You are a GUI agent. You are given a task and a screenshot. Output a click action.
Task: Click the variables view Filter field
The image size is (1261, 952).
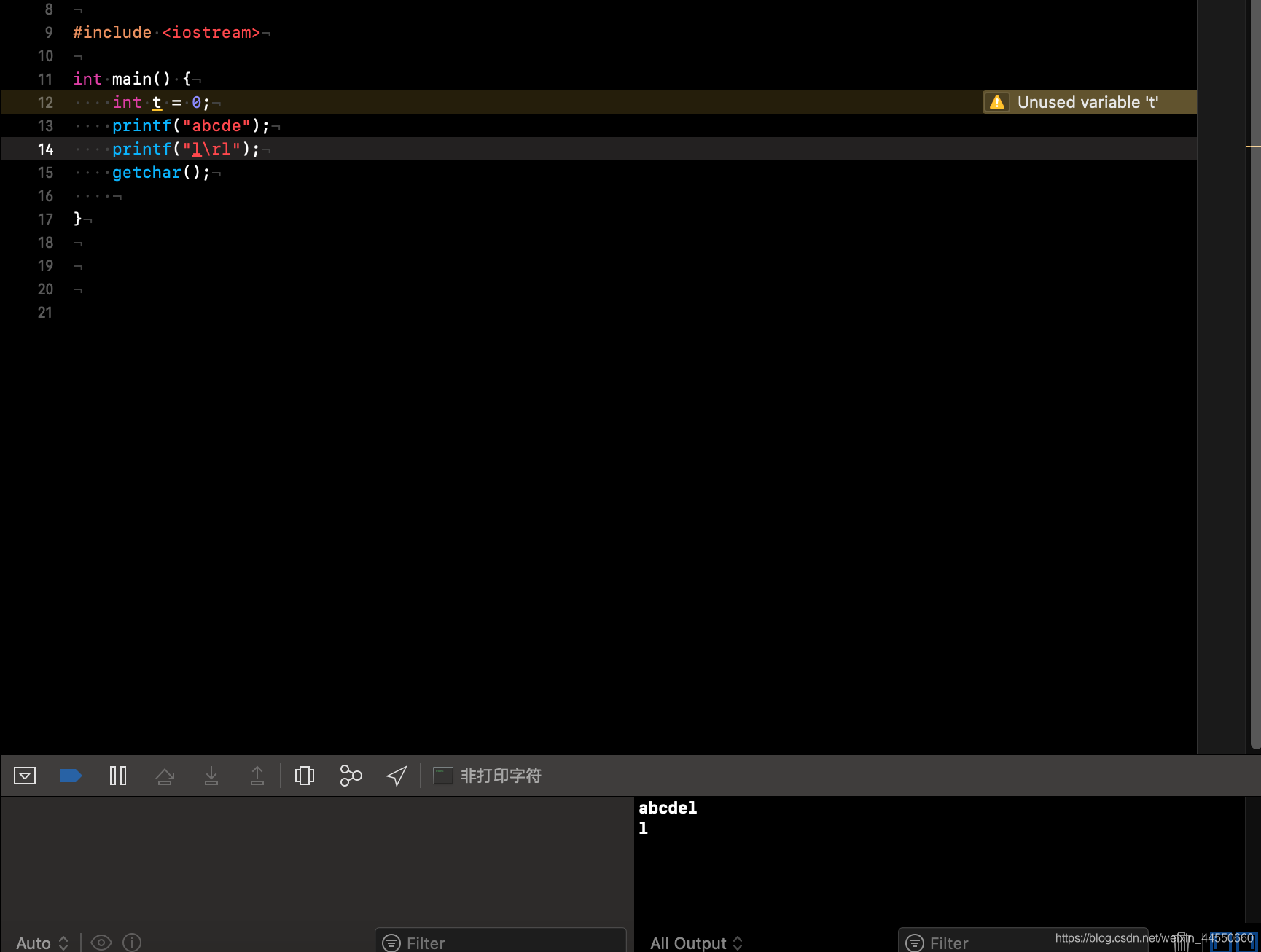point(500,941)
